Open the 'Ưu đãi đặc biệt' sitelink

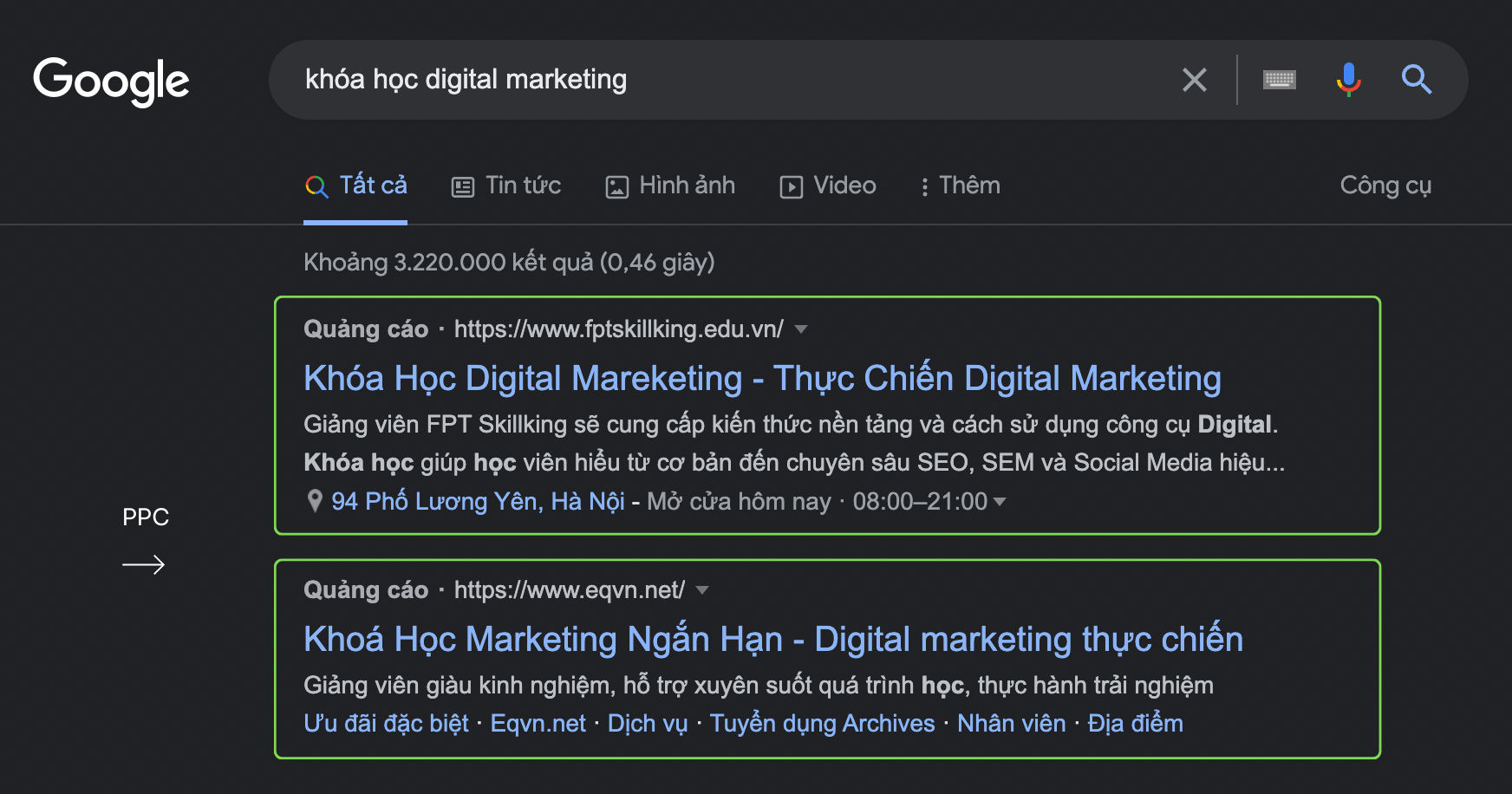pos(386,724)
